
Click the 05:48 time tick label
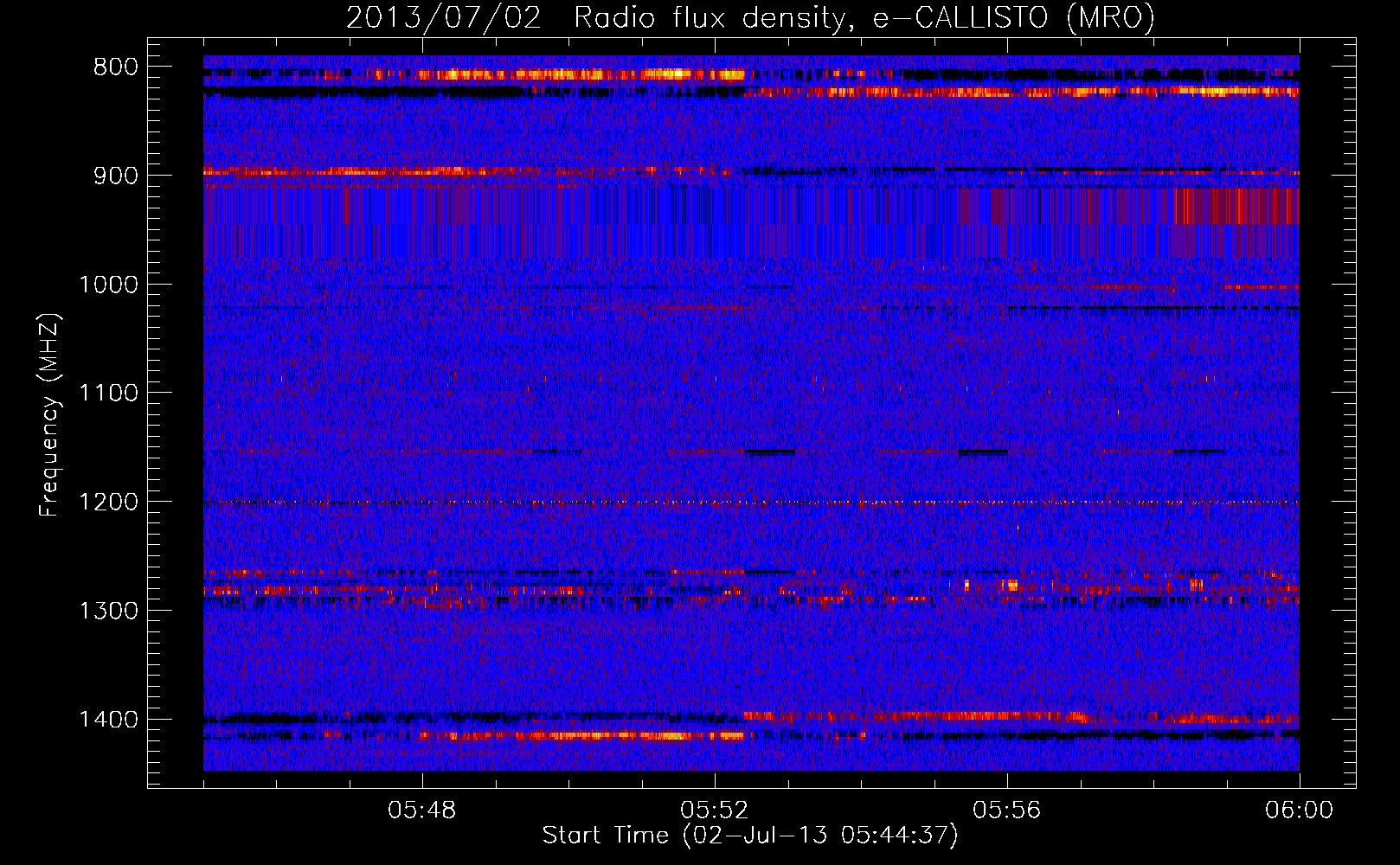tap(422, 811)
